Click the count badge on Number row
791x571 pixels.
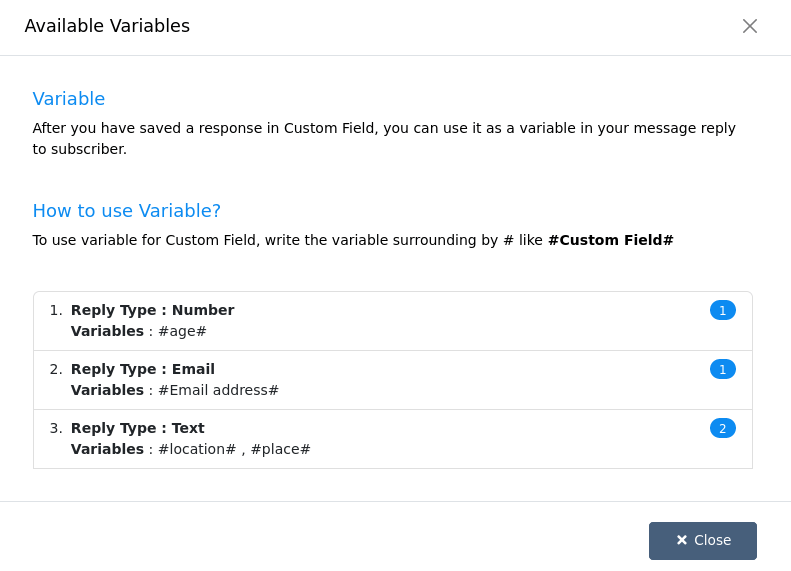click(722, 310)
